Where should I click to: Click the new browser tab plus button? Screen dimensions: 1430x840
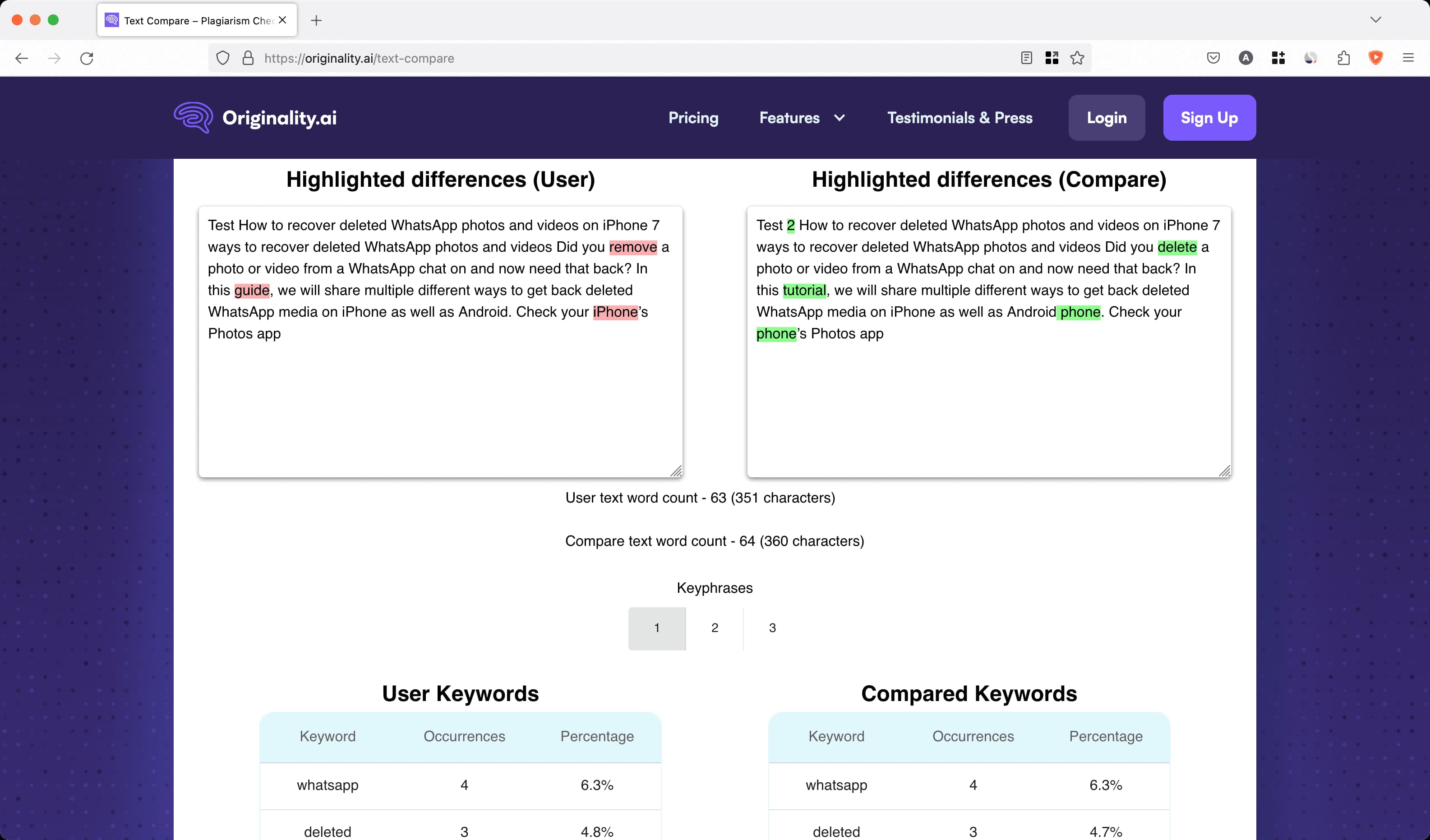317,20
